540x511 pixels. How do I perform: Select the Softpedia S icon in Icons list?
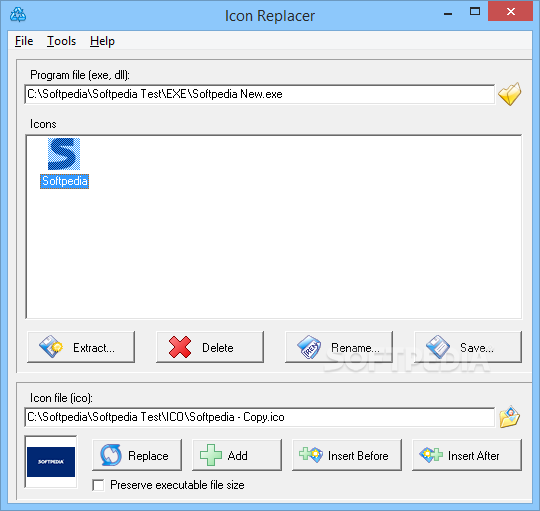[64, 154]
